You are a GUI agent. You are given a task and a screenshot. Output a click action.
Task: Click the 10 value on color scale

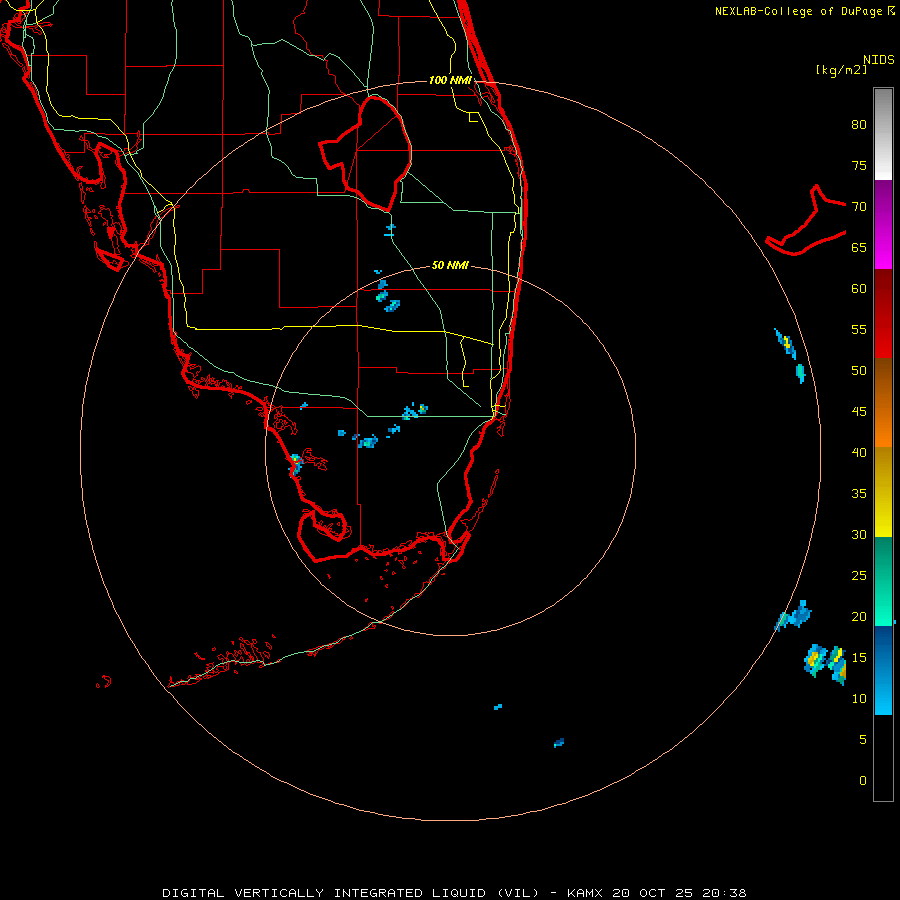[x=859, y=699]
